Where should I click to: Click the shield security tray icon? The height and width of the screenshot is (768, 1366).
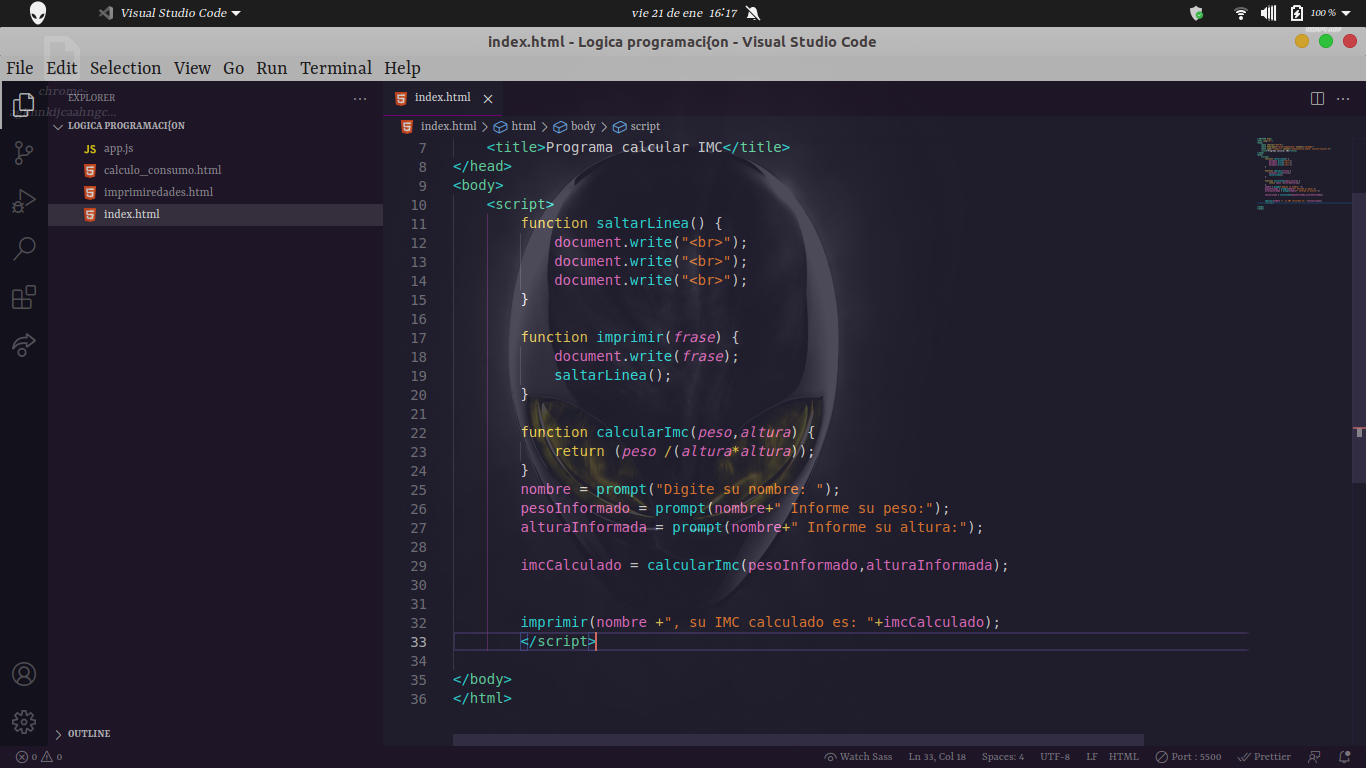[1196, 13]
